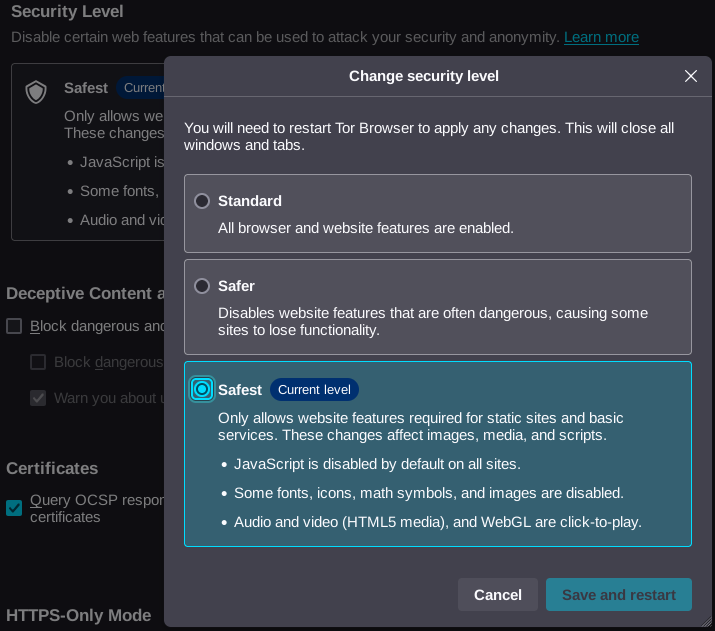The height and width of the screenshot is (631, 715).
Task: Click the Cancel button
Action: tap(497, 595)
